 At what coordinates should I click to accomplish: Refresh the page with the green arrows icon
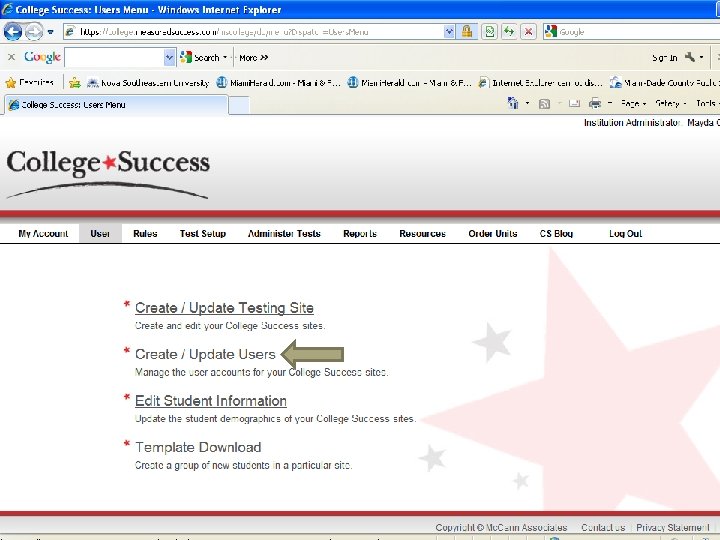click(x=509, y=32)
